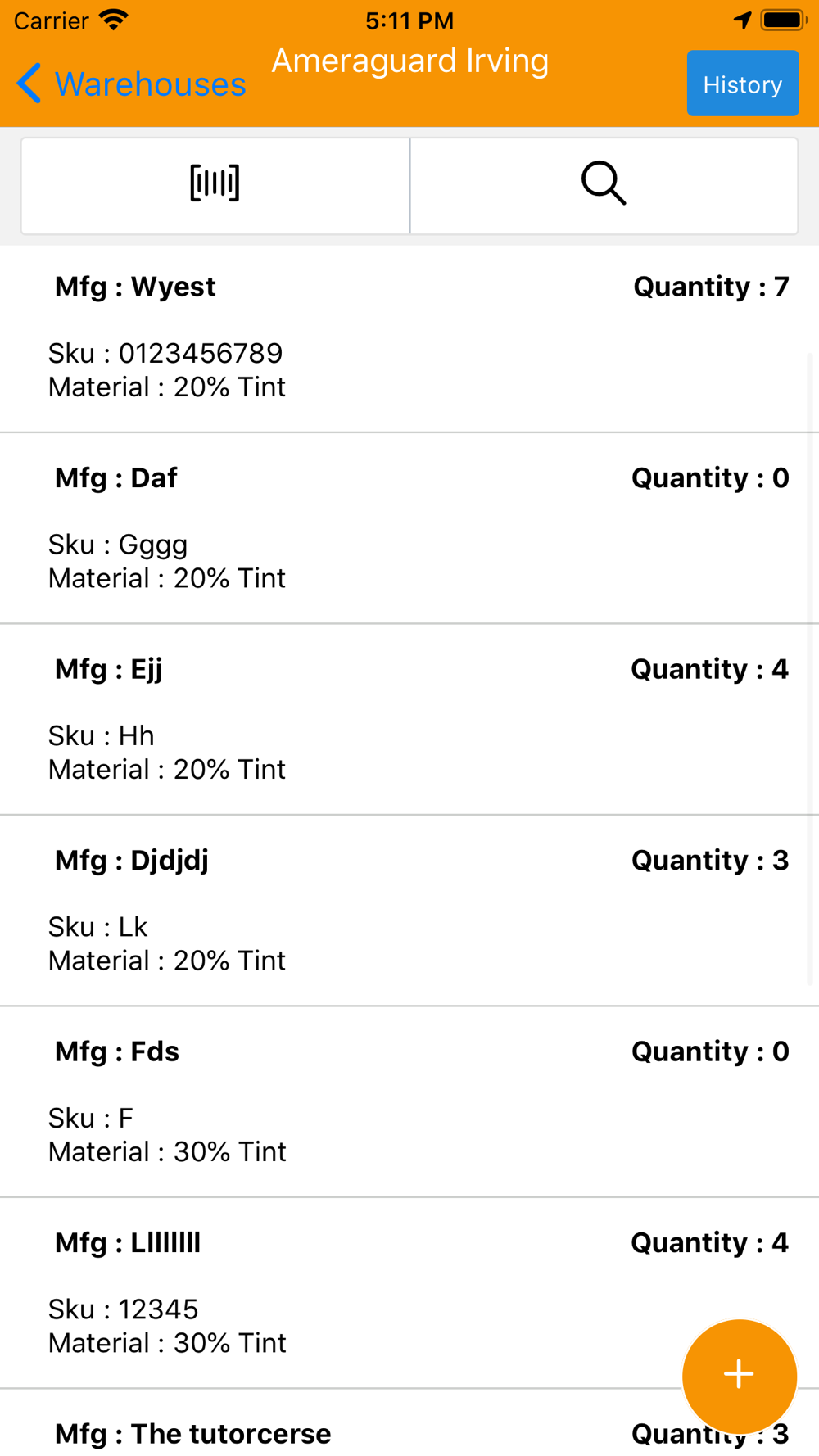Tap the location services arrow icon
This screenshot has width=819, height=1456.
pyautogui.click(x=742, y=20)
